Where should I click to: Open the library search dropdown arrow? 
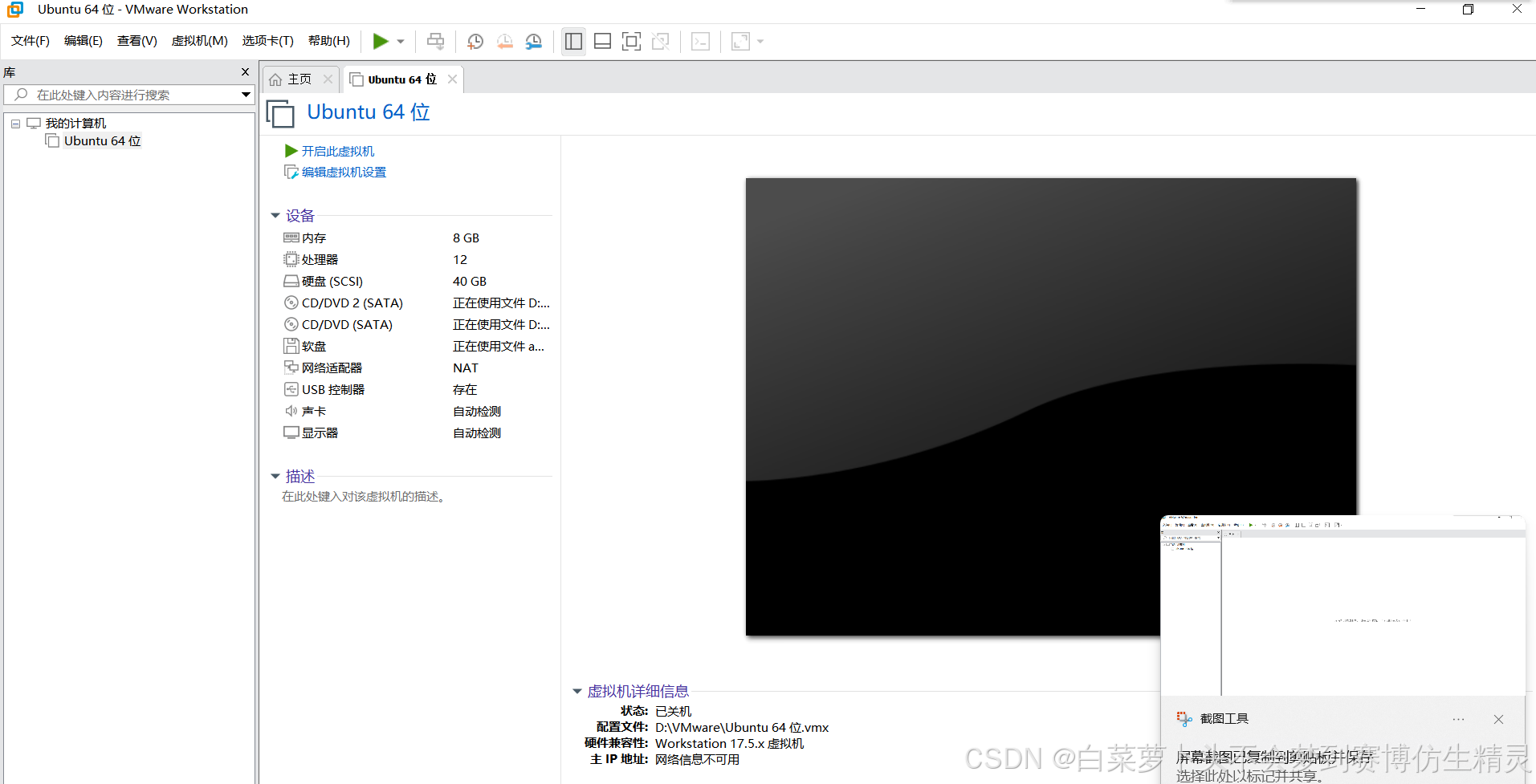246,95
